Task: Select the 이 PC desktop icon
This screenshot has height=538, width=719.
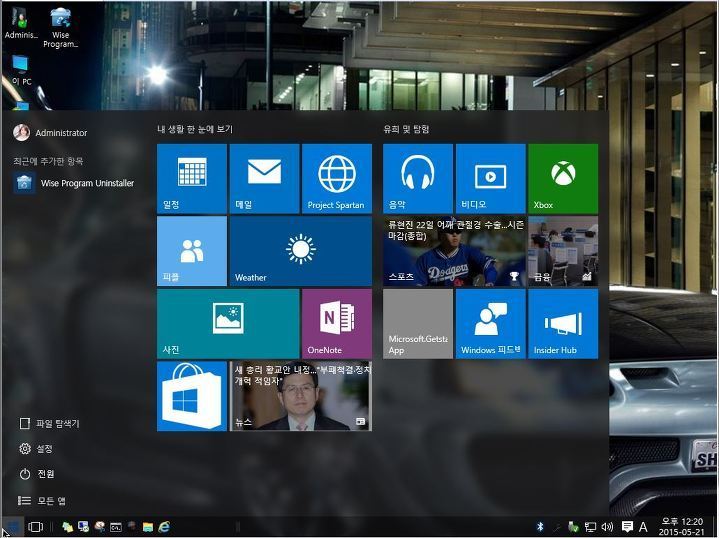Action: (21, 70)
